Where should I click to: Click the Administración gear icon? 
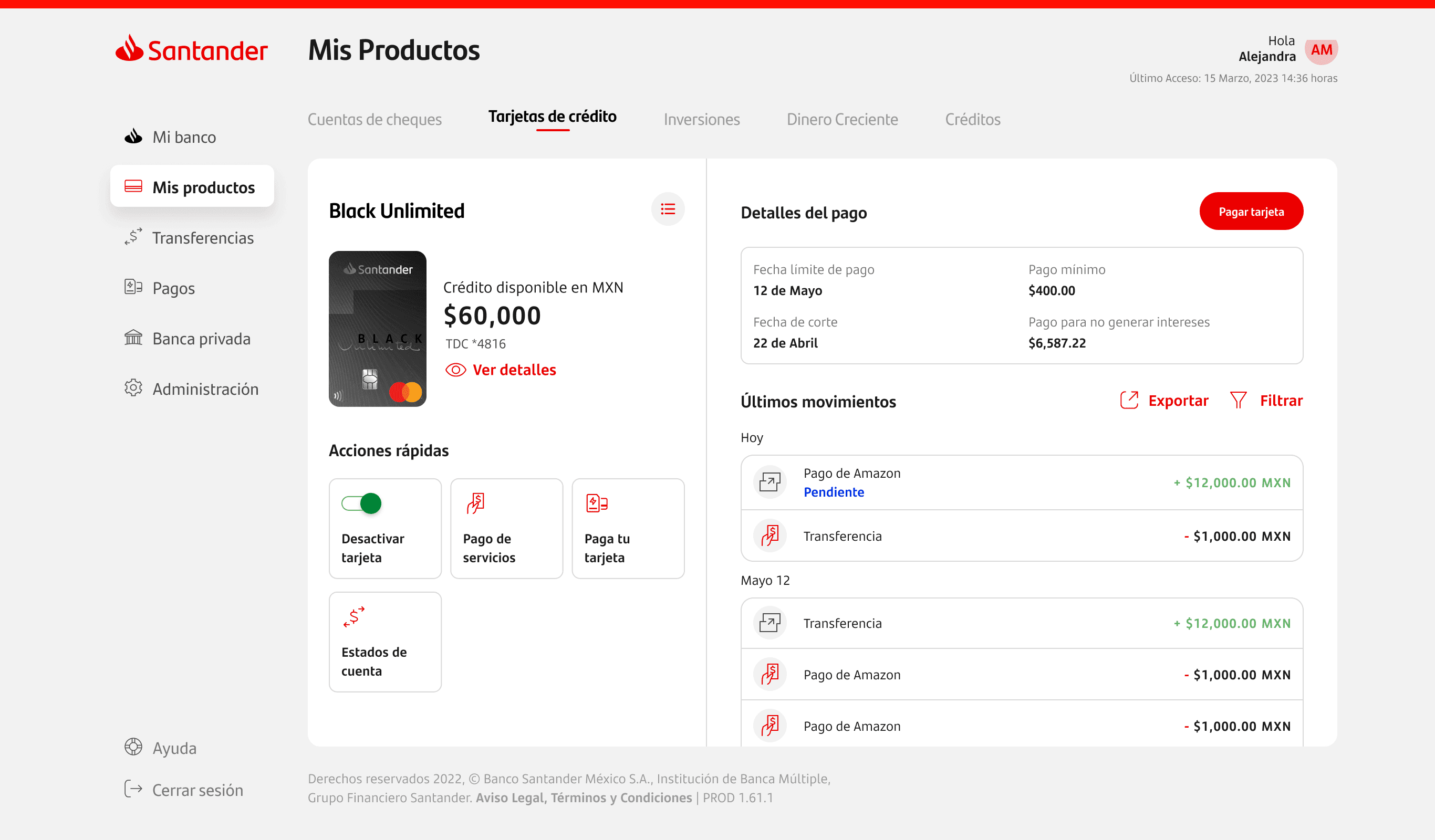[133, 388]
